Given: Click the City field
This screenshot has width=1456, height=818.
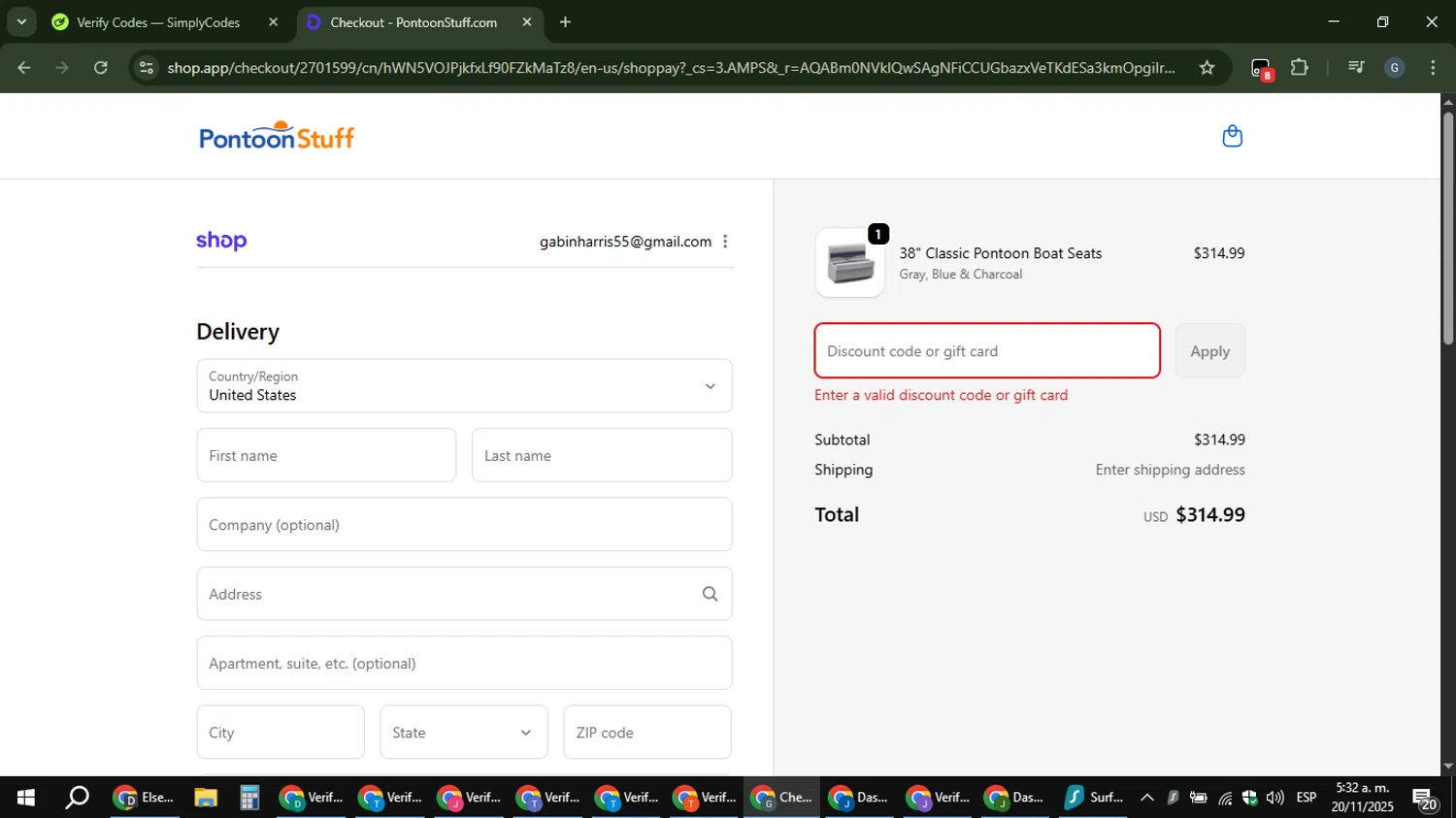Looking at the screenshot, I should pos(281,733).
